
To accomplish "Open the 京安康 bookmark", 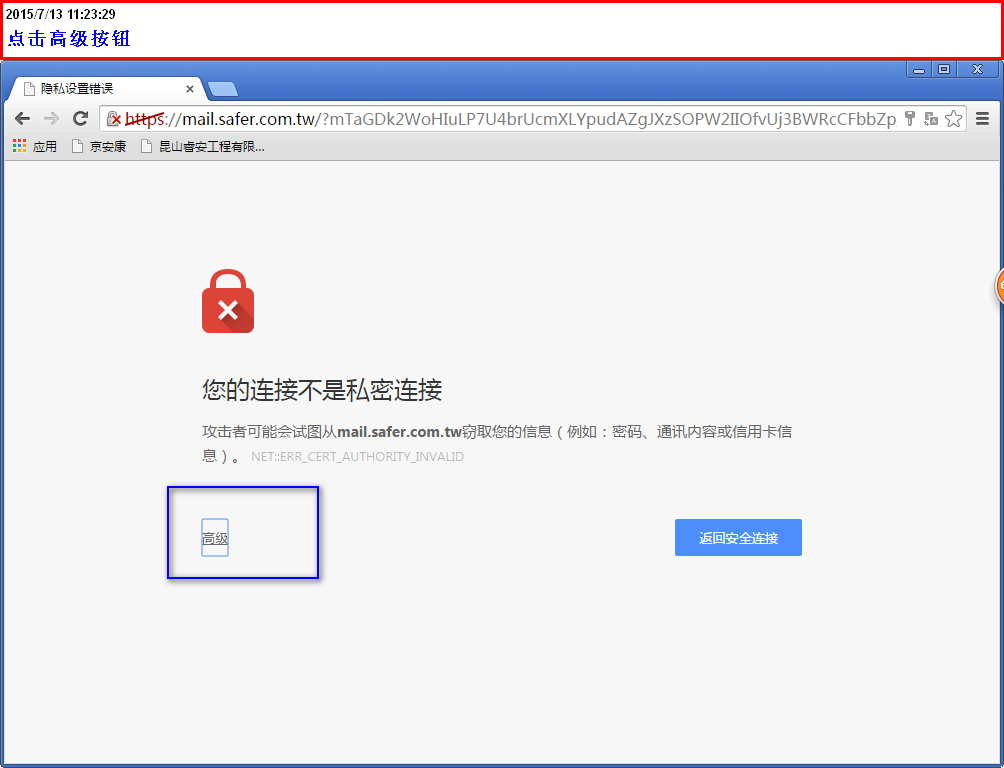I will [x=99, y=147].
